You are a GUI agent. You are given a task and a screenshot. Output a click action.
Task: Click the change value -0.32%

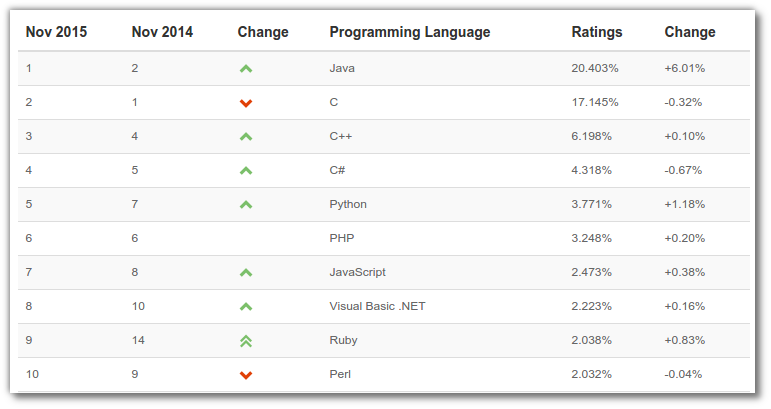pyautogui.click(x=683, y=102)
